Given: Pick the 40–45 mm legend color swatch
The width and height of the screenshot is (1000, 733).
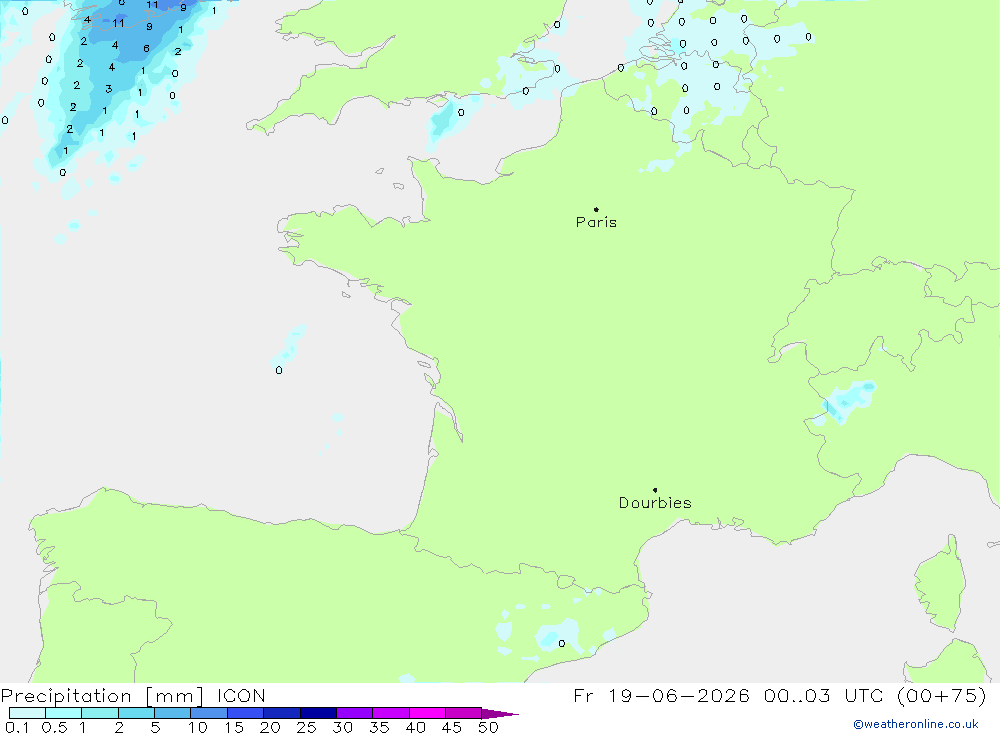Looking at the screenshot, I should tap(427, 713).
